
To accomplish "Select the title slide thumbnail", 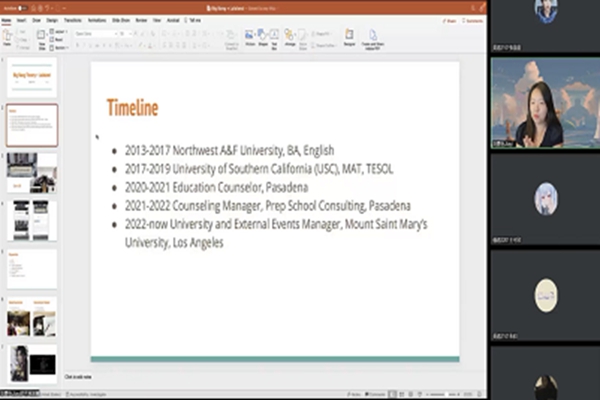I will [x=32, y=78].
